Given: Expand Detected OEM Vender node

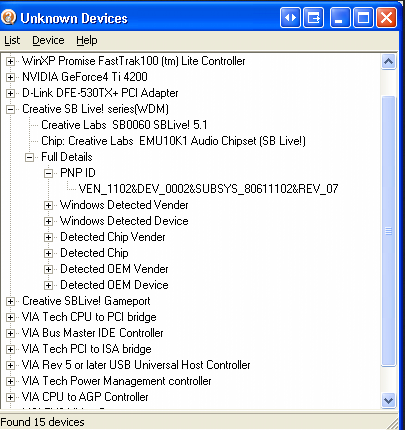Looking at the screenshot, I should [48, 269].
